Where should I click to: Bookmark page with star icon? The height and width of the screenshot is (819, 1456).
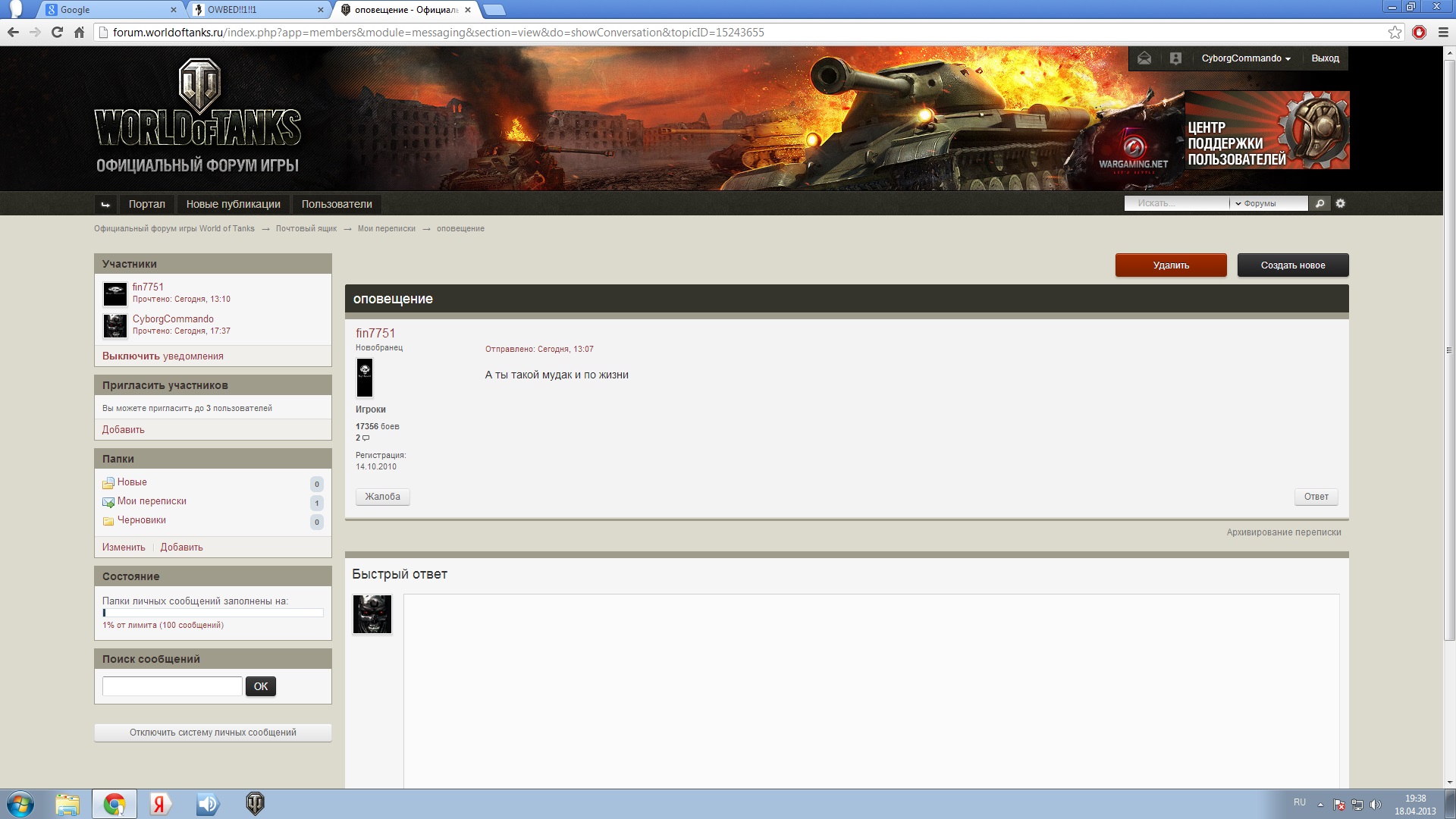[x=1395, y=32]
